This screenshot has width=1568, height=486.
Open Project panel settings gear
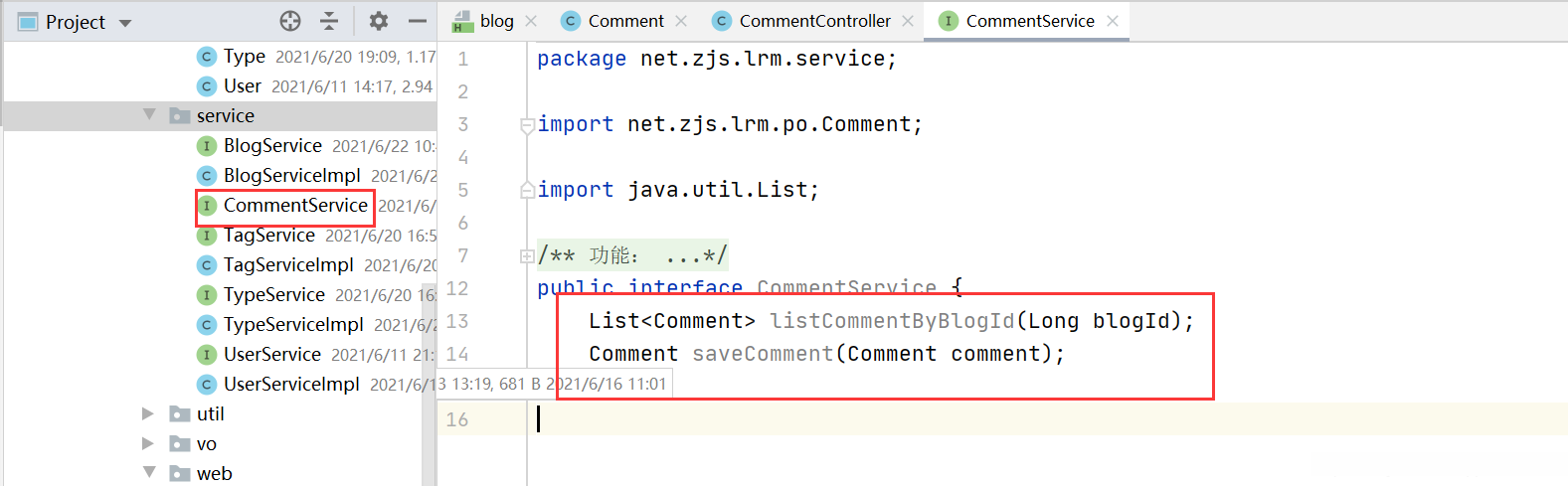coord(378,21)
